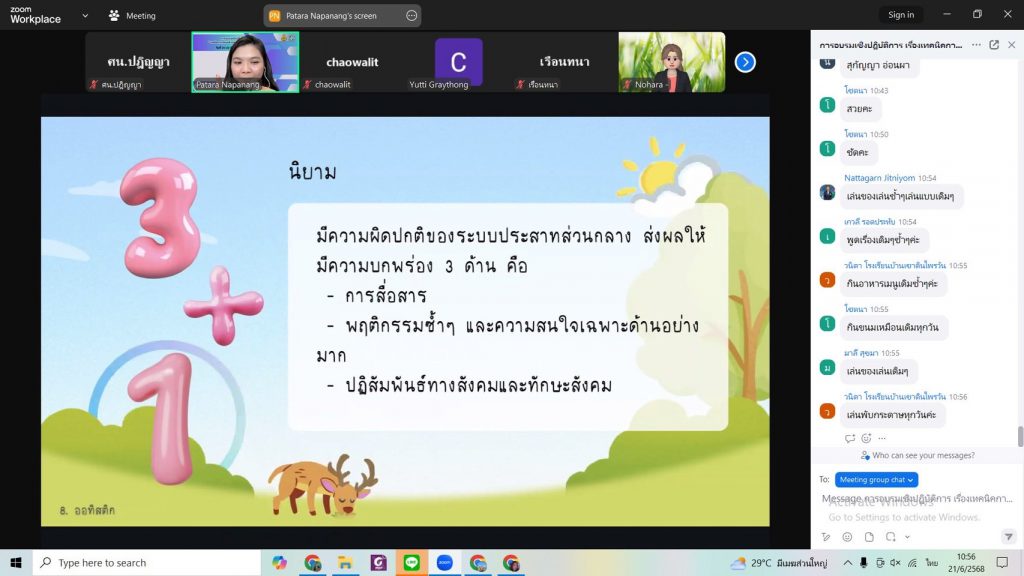Select Nohara avatar video tile

(x=671, y=62)
